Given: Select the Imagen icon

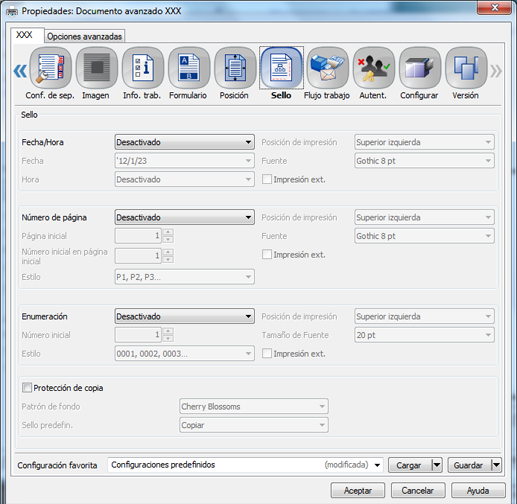Looking at the screenshot, I should click(x=97, y=68).
